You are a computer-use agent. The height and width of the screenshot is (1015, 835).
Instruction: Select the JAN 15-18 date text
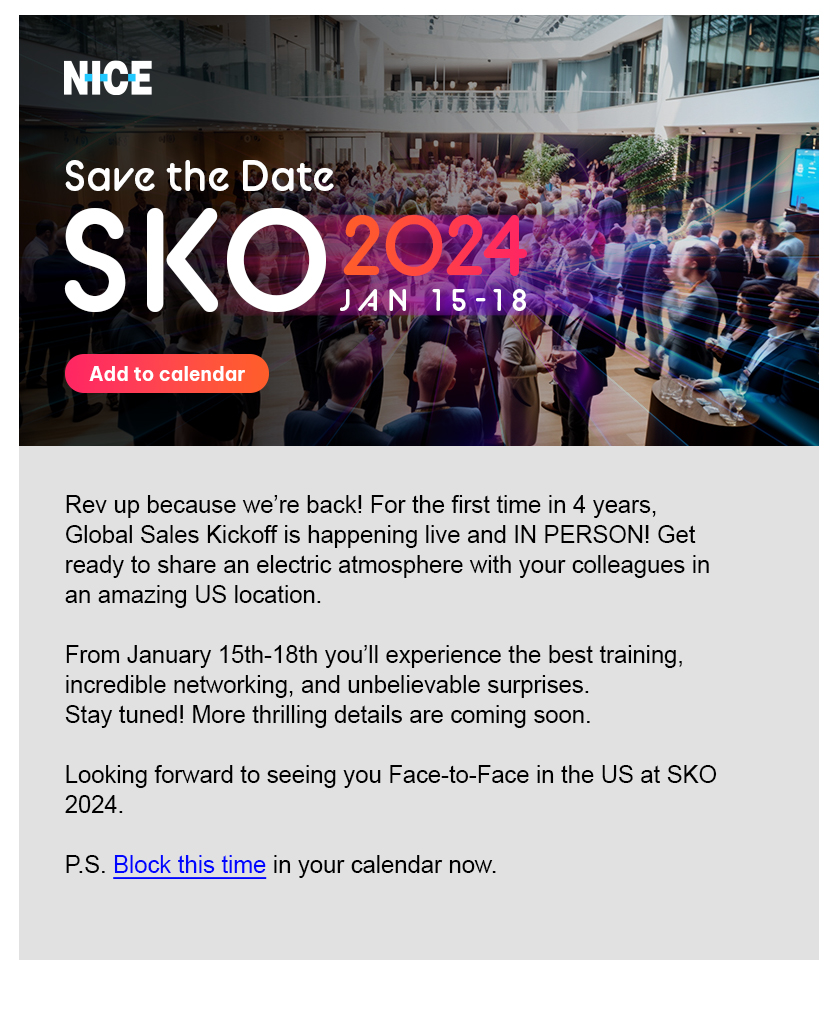(434, 301)
